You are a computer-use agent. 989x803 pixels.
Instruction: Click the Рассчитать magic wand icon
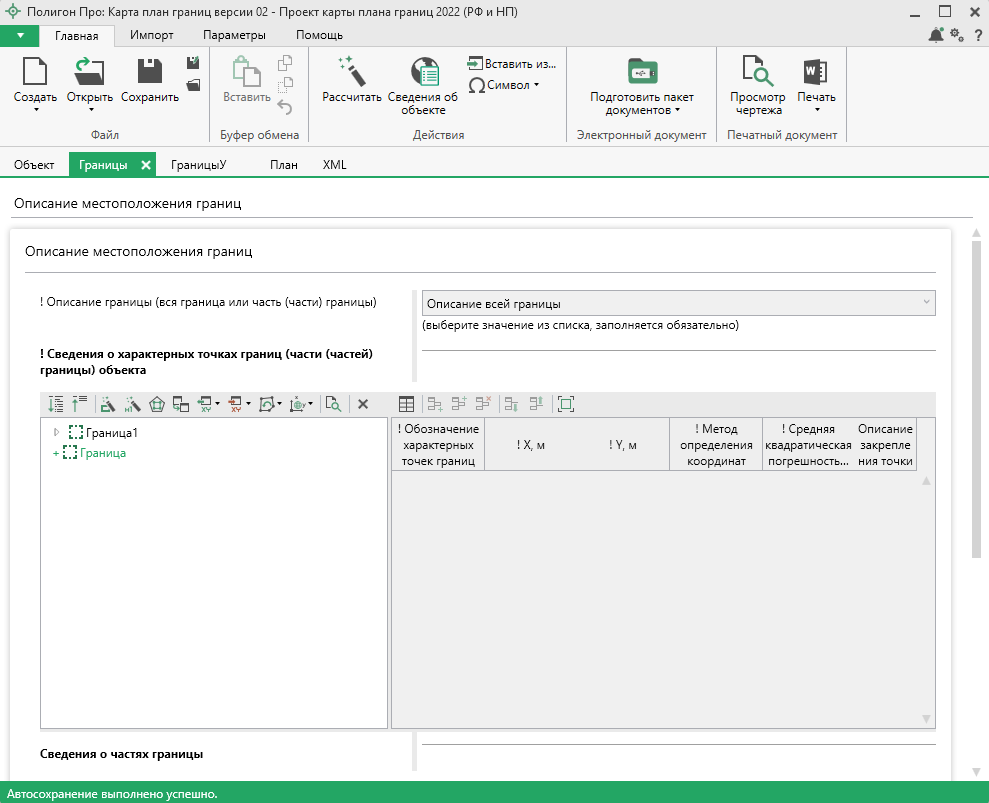point(351,72)
